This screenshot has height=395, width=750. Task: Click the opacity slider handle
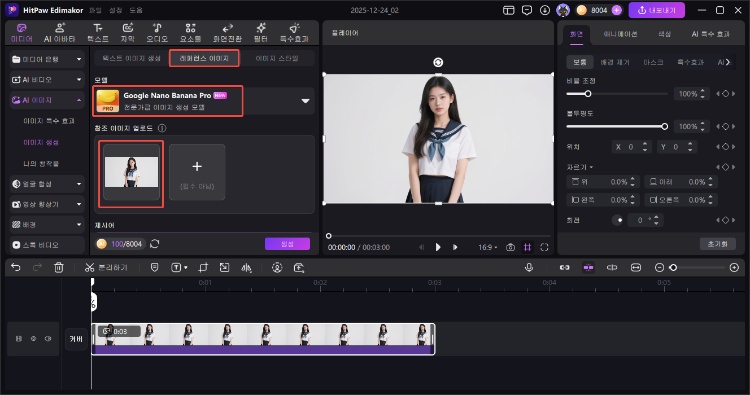[664, 126]
